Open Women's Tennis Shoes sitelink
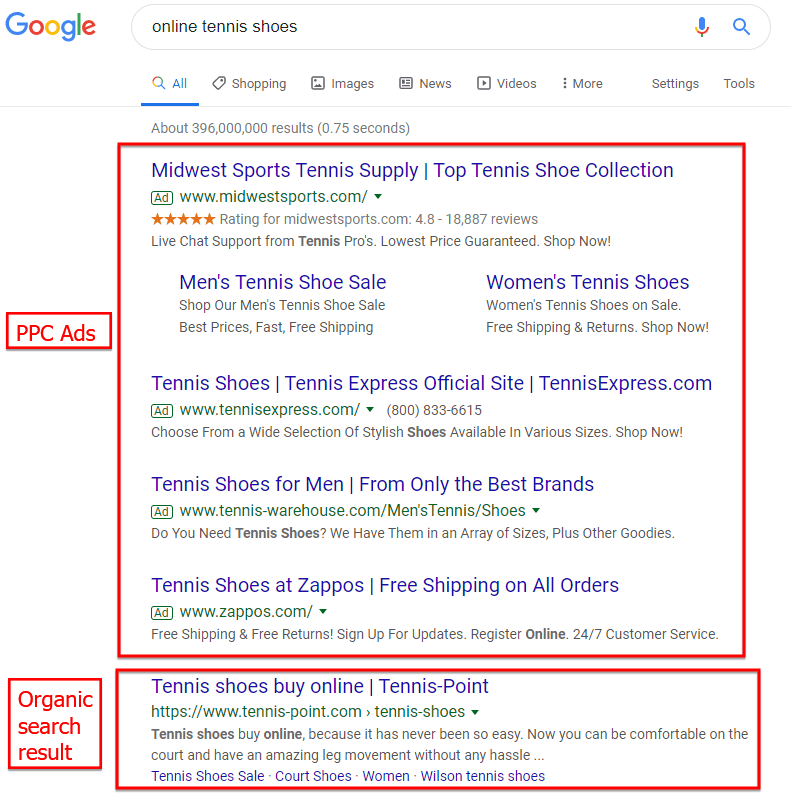791x796 pixels. click(x=587, y=282)
